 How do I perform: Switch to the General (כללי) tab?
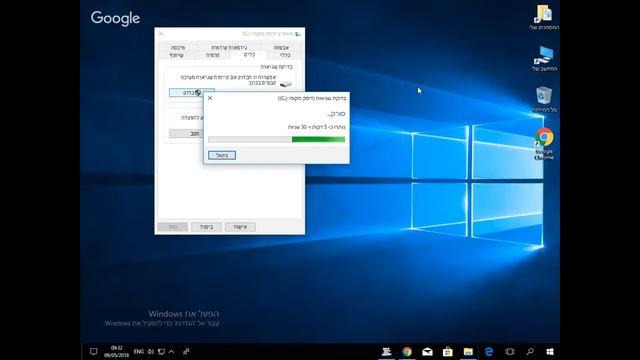click(x=285, y=55)
